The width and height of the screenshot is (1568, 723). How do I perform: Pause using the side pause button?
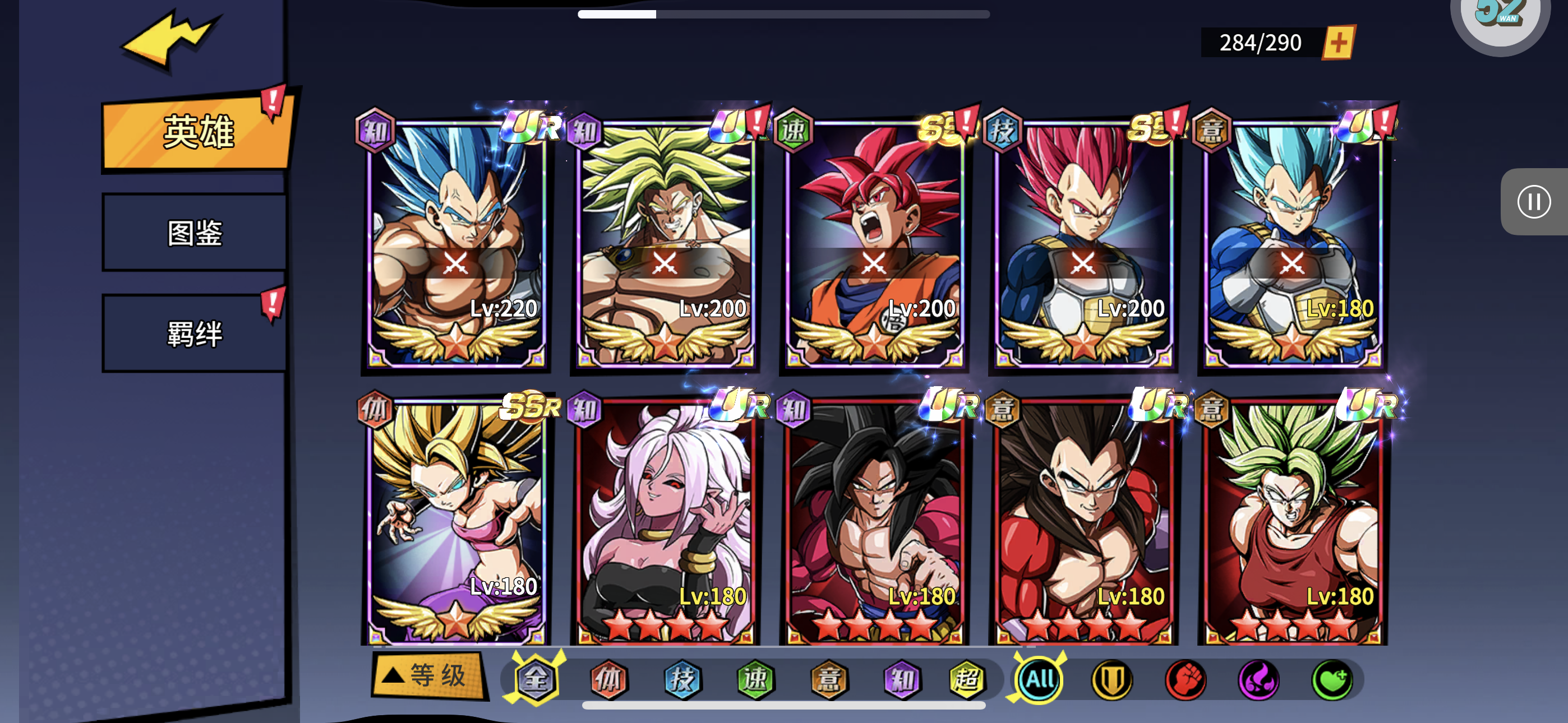click(1533, 201)
